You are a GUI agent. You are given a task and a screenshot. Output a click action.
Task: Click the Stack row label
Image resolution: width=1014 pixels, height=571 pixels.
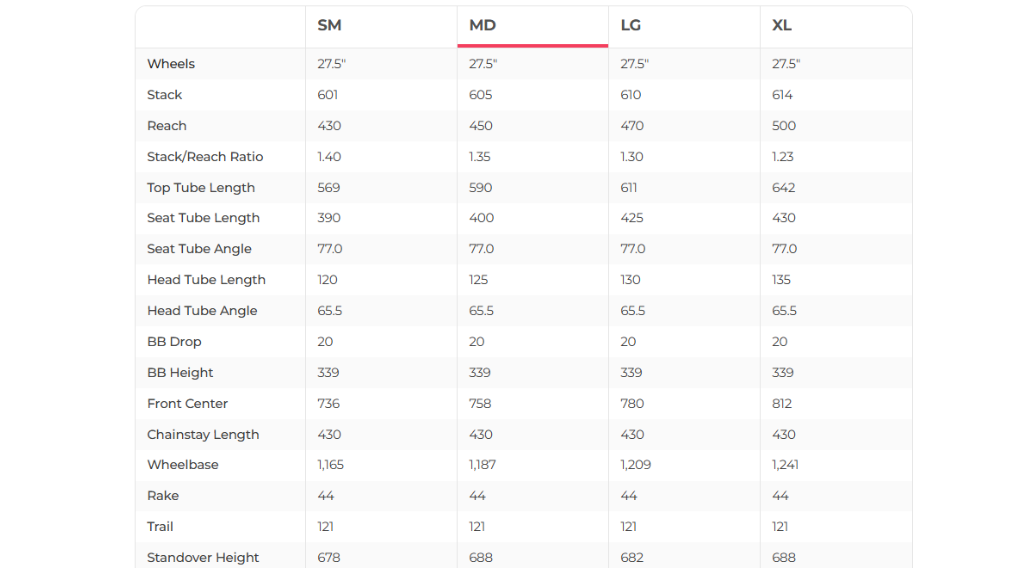[x=165, y=95]
